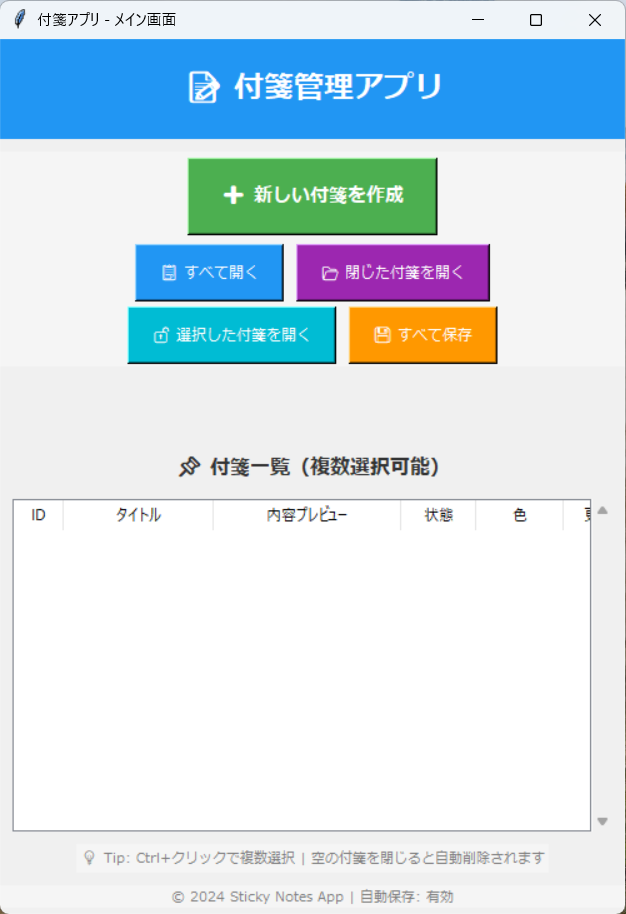
Task: Click the open-folder icon on 閉じた付箋を開く
Action: [x=329, y=273]
